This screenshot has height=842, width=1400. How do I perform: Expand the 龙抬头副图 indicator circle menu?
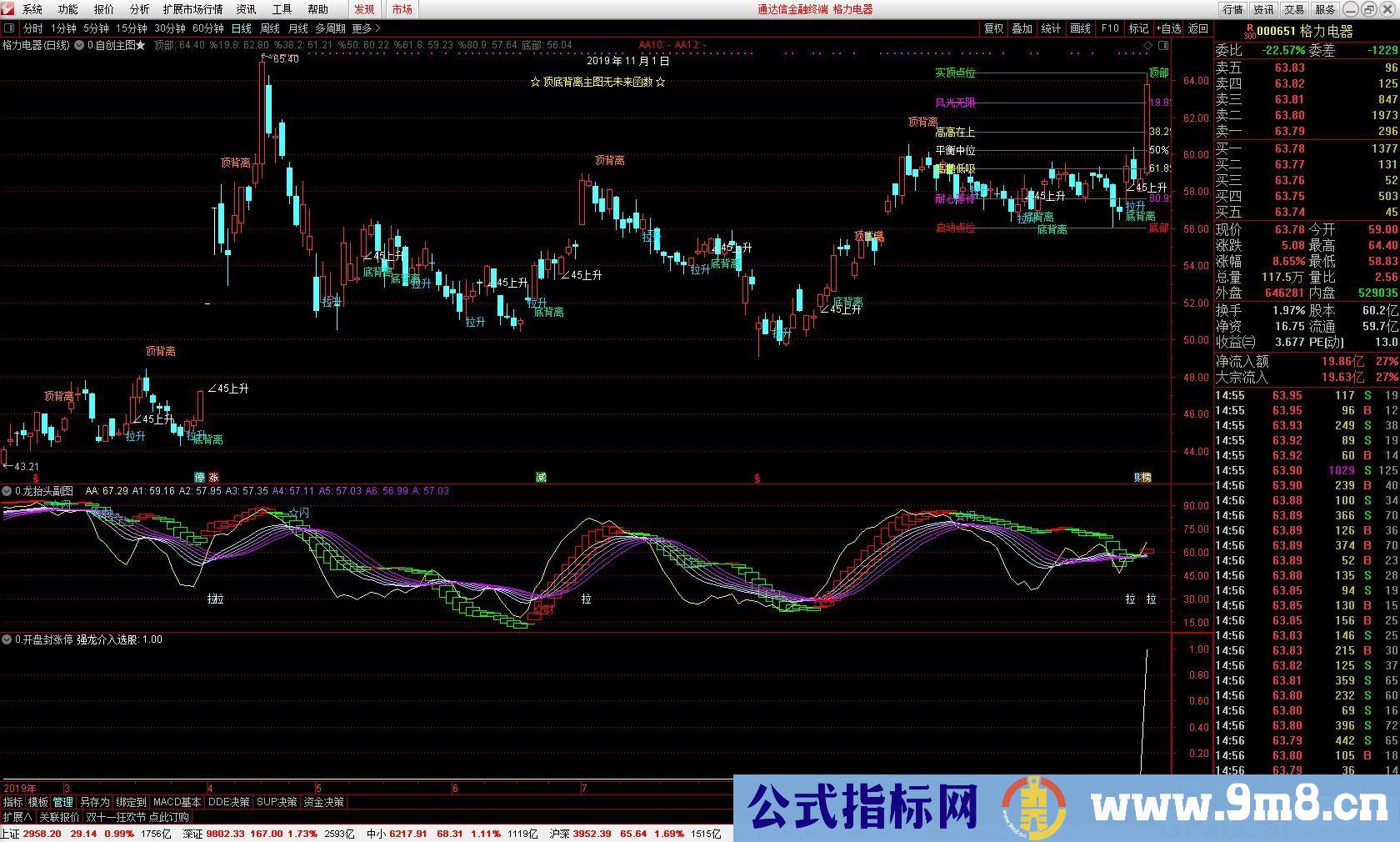(7, 491)
